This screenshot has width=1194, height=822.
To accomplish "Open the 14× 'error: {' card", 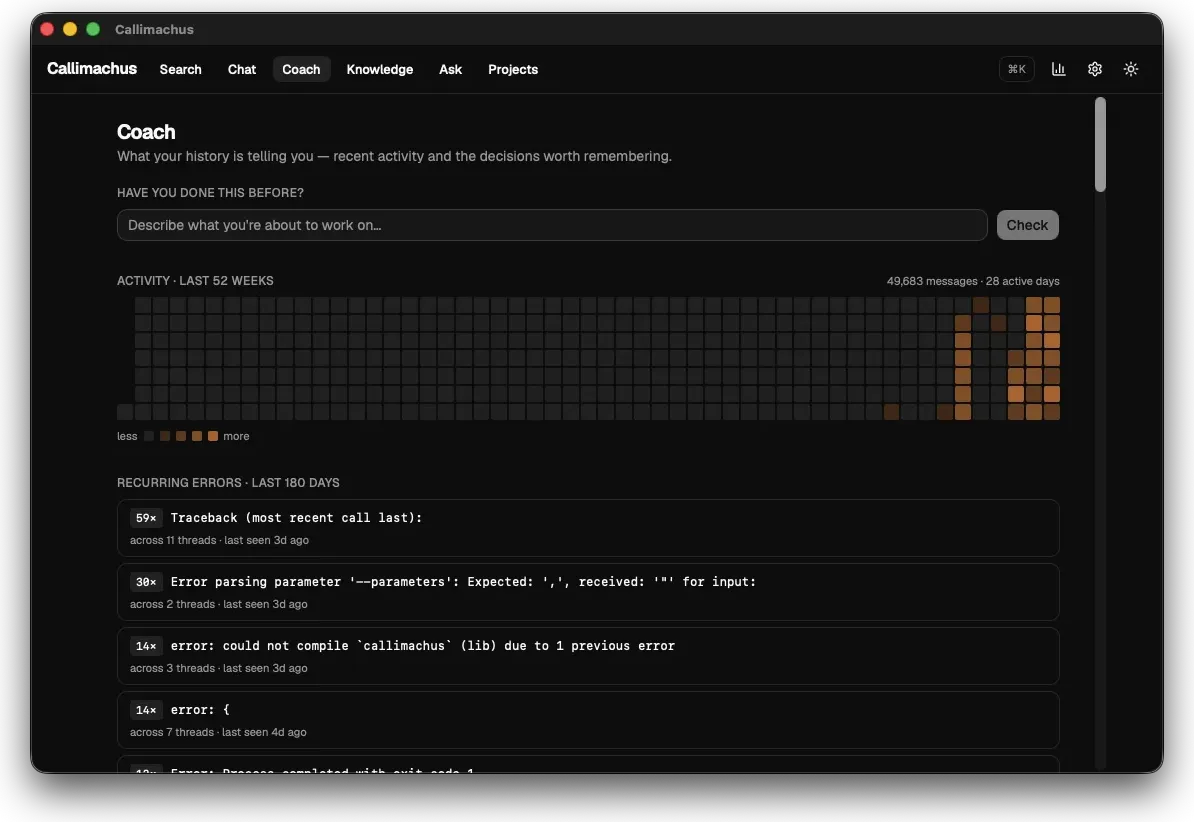I will coord(588,720).
